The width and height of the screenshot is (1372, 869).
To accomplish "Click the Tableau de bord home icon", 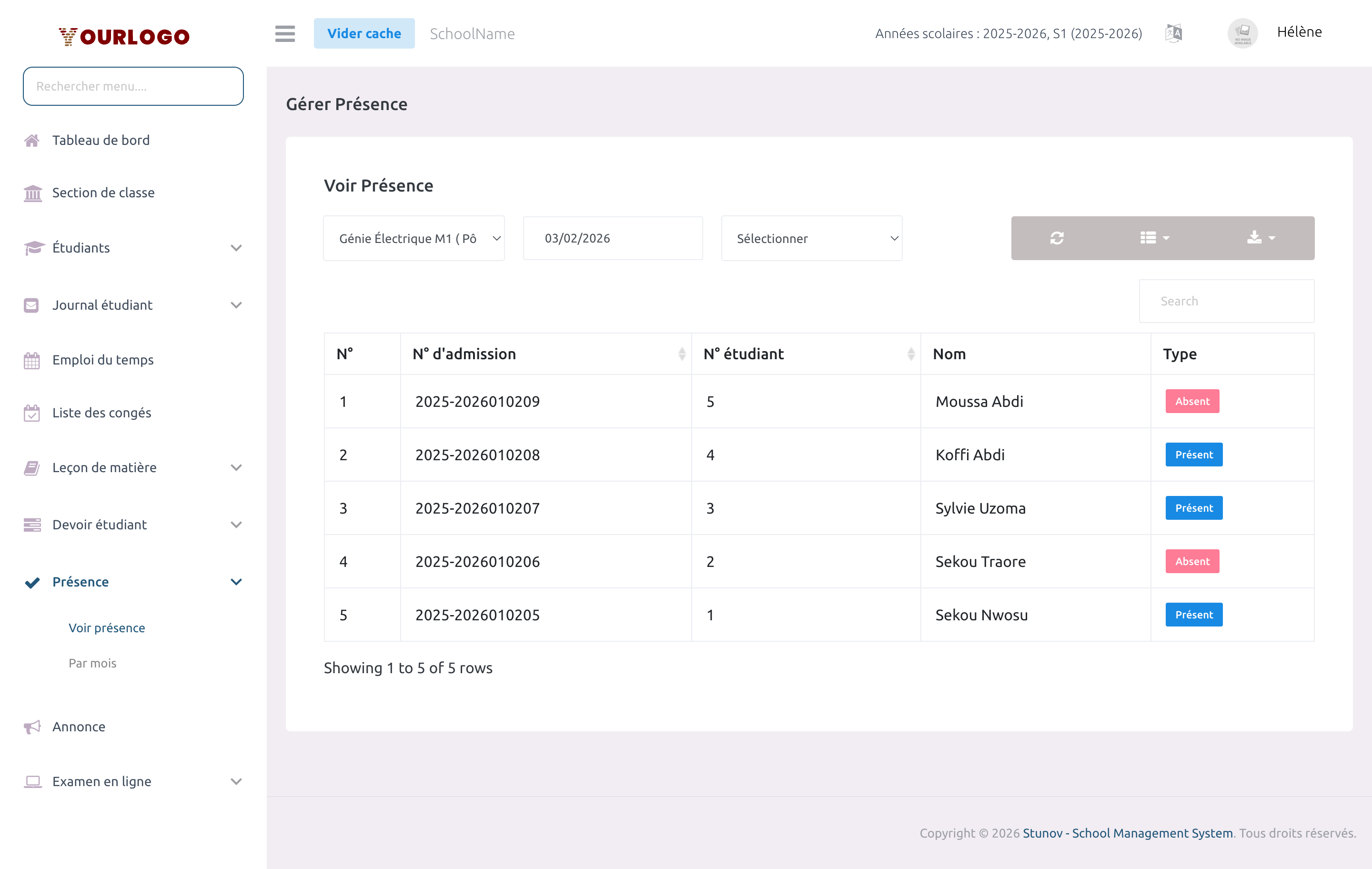I will click(32, 140).
